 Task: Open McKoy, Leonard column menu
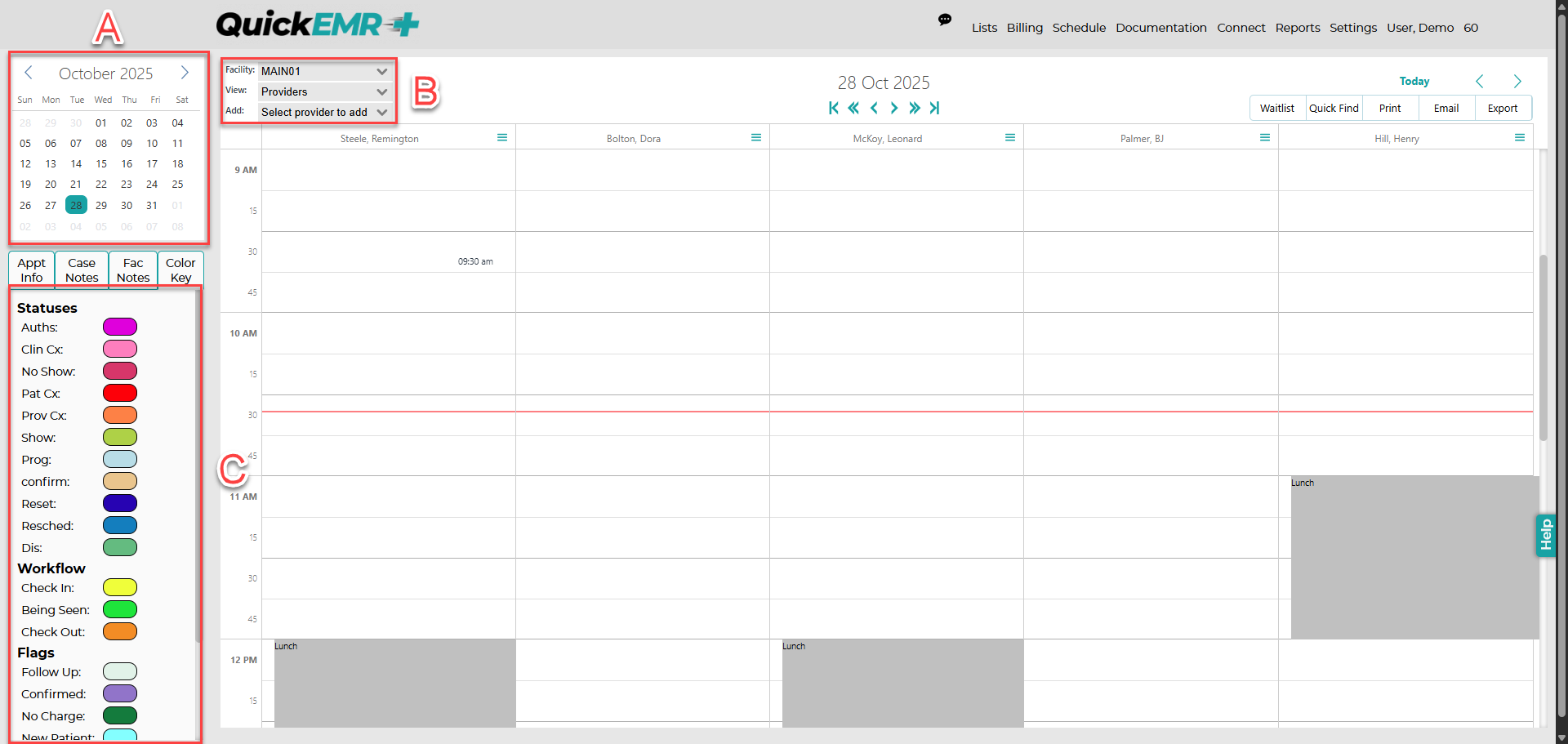[x=1010, y=137]
